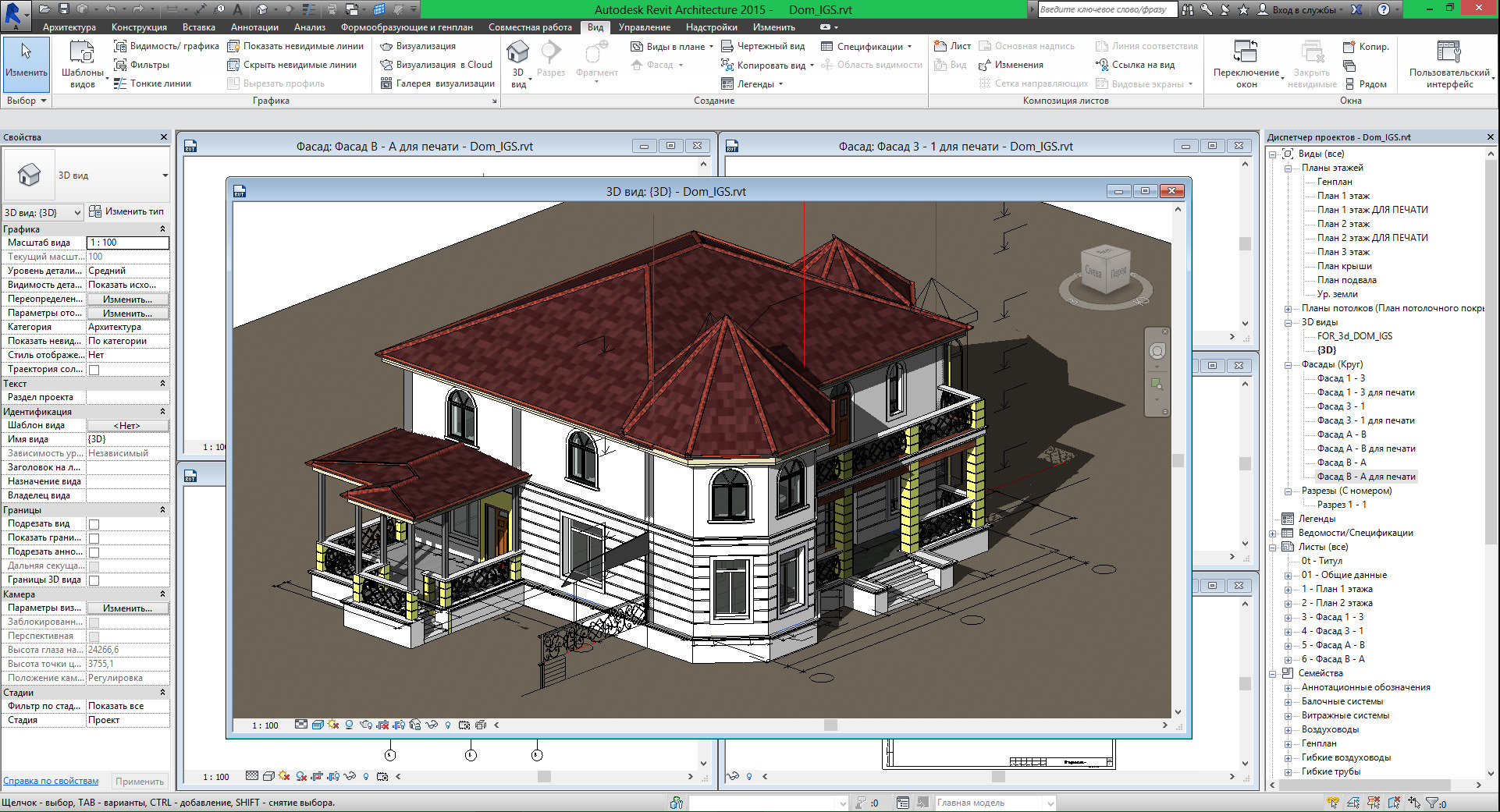Enable Траектория солнца checkbox
The height and width of the screenshot is (812, 1500).
click(x=94, y=370)
